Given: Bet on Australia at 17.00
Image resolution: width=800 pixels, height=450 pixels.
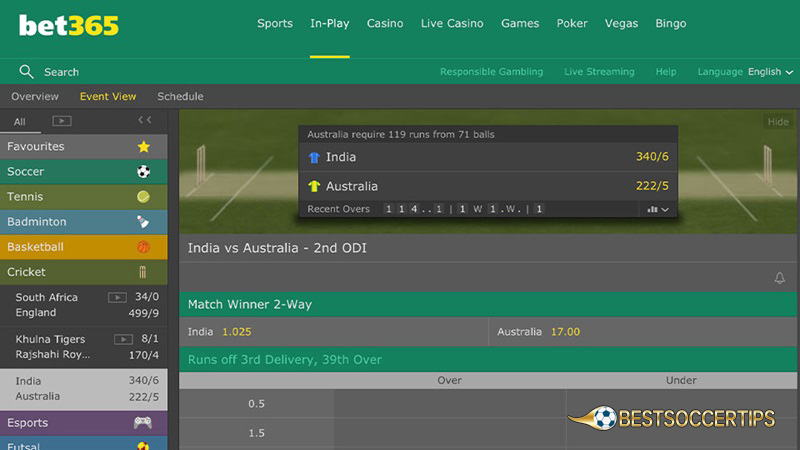Looking at the screenshot, I should 642,332.
